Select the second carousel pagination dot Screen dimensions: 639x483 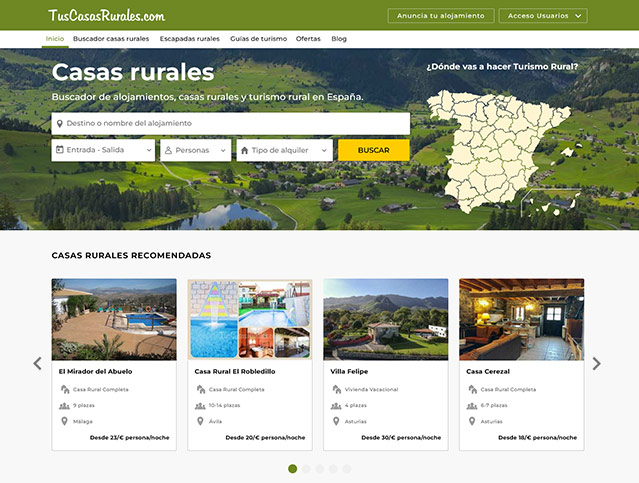[x=306, y=468]
